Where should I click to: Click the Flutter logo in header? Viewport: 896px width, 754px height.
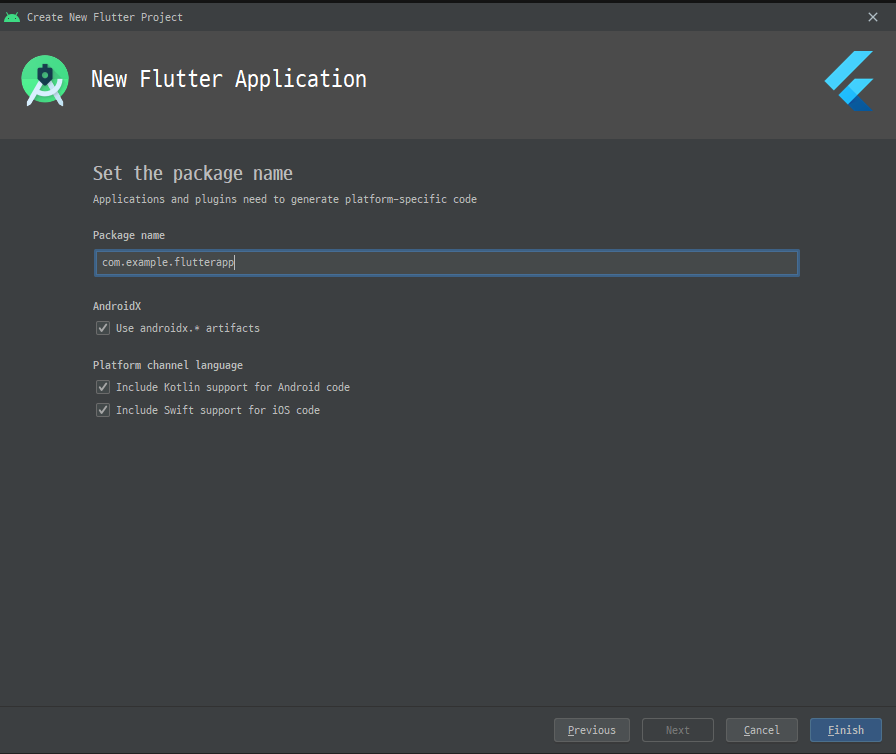pos(849,81)
